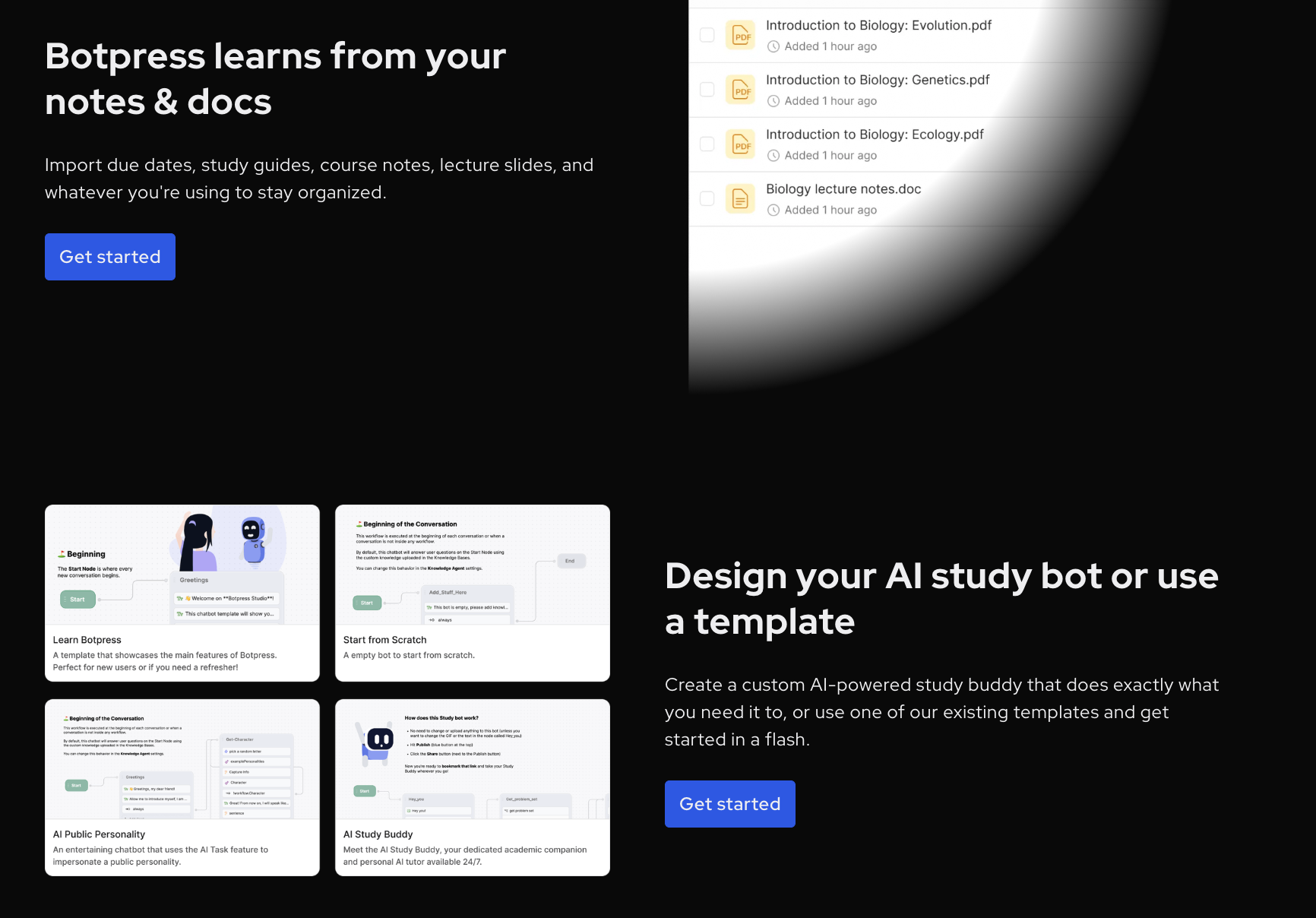Toggle checkbox for Biology lecture notes.doc
This screenshot has width=1316, height=918.
coord(707,199)
